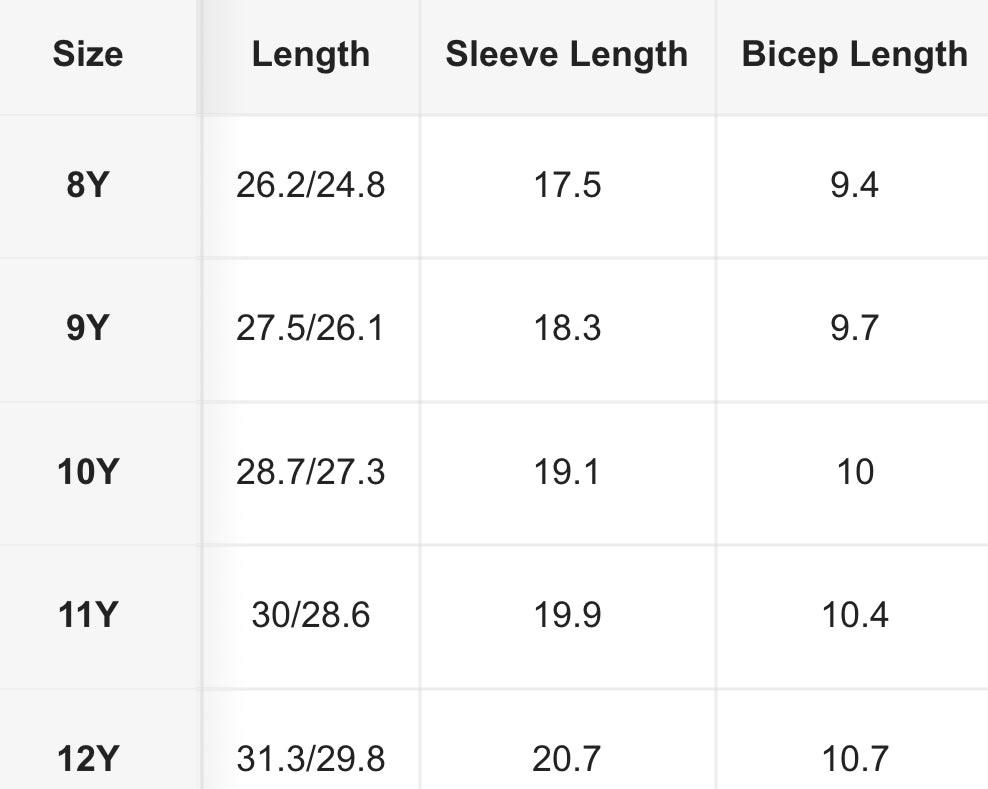Click the 8Y size row label
Viewport: 988px width, 789px height.
87,185
